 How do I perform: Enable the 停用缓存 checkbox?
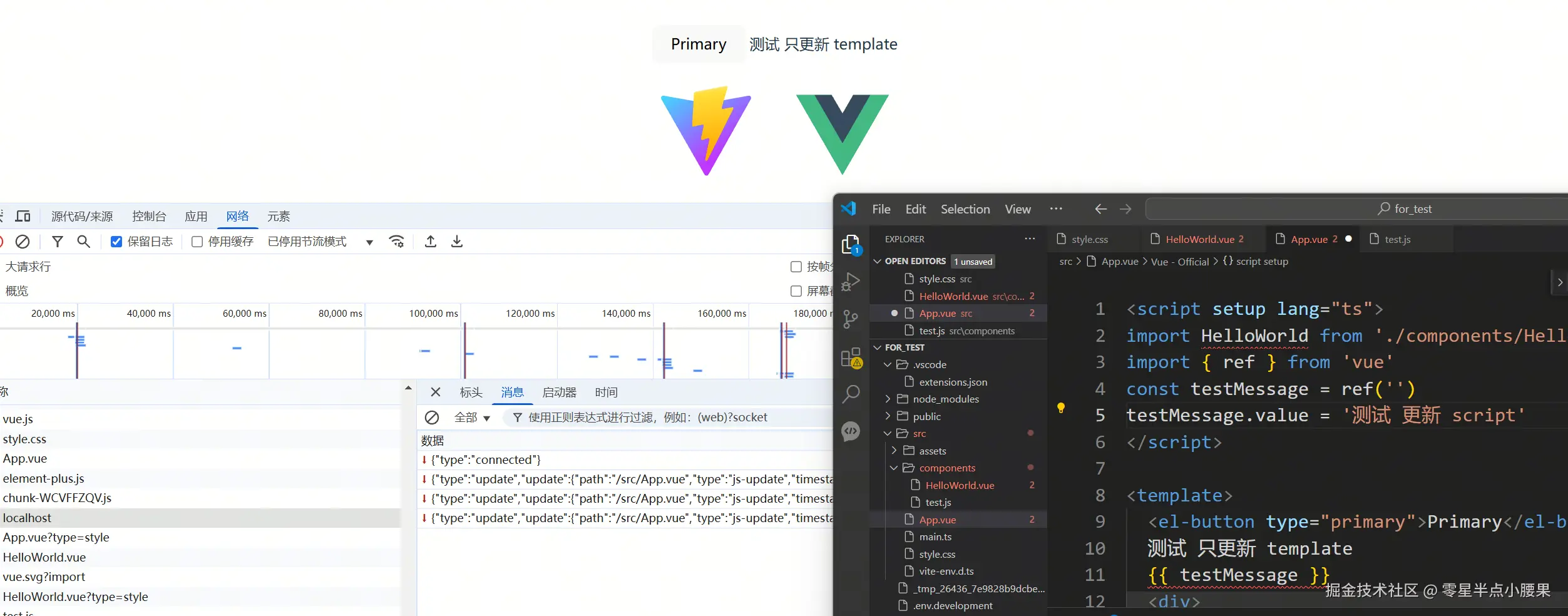click(x=197, y=242)
